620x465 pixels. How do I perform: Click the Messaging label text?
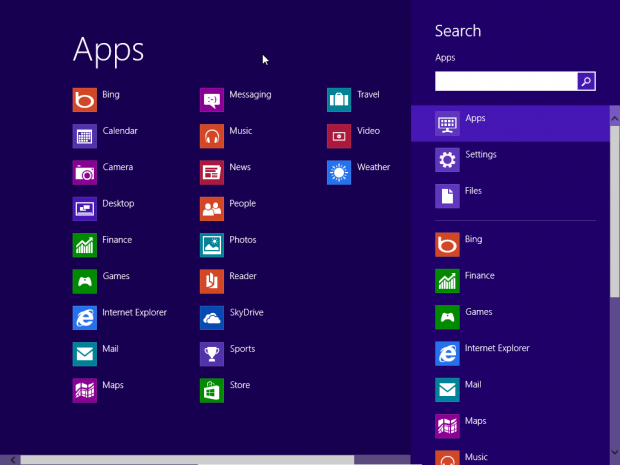[x=250, y=95]
